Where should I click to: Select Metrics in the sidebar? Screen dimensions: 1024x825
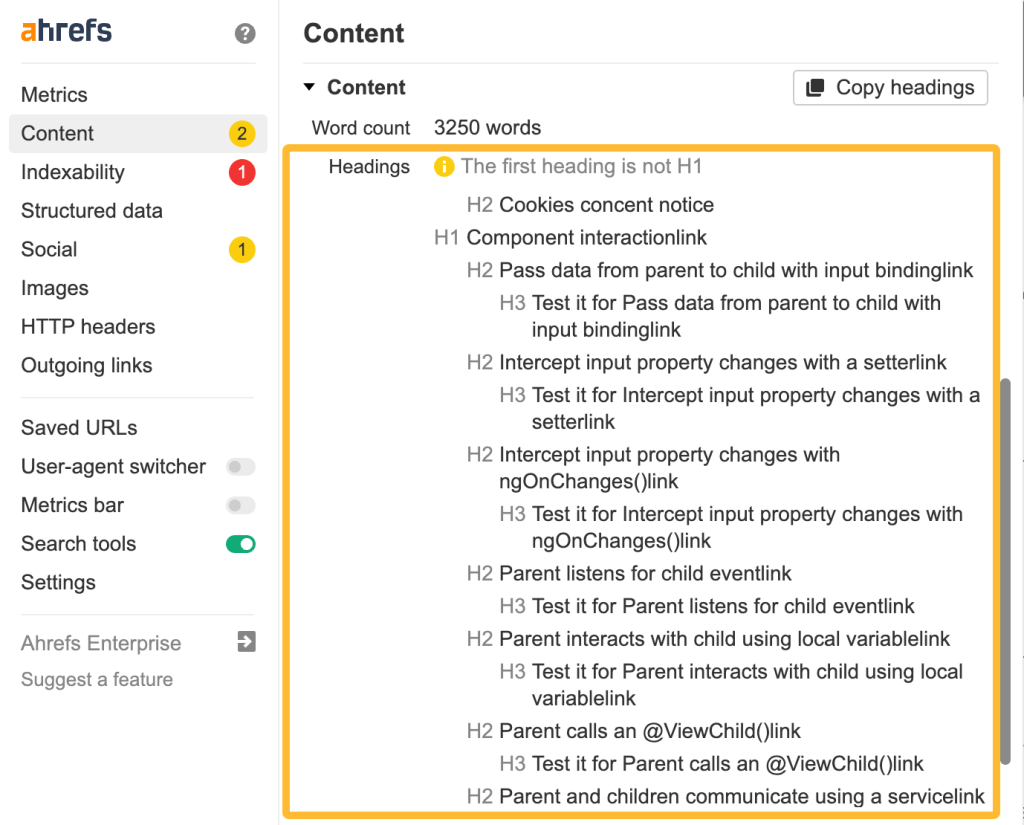53,94
